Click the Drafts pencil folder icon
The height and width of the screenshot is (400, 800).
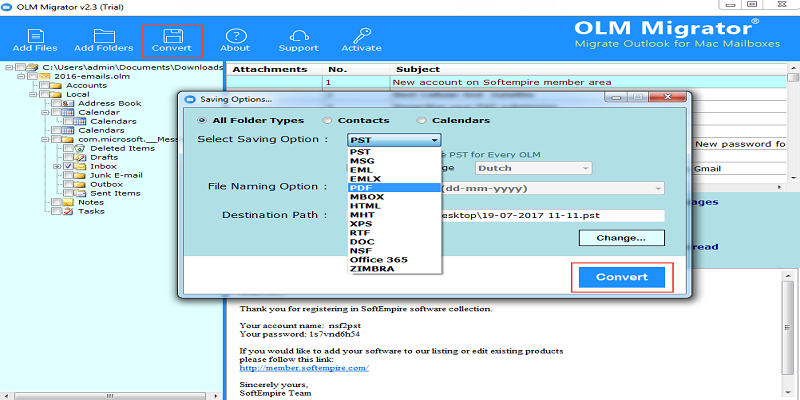pos(80,157)
